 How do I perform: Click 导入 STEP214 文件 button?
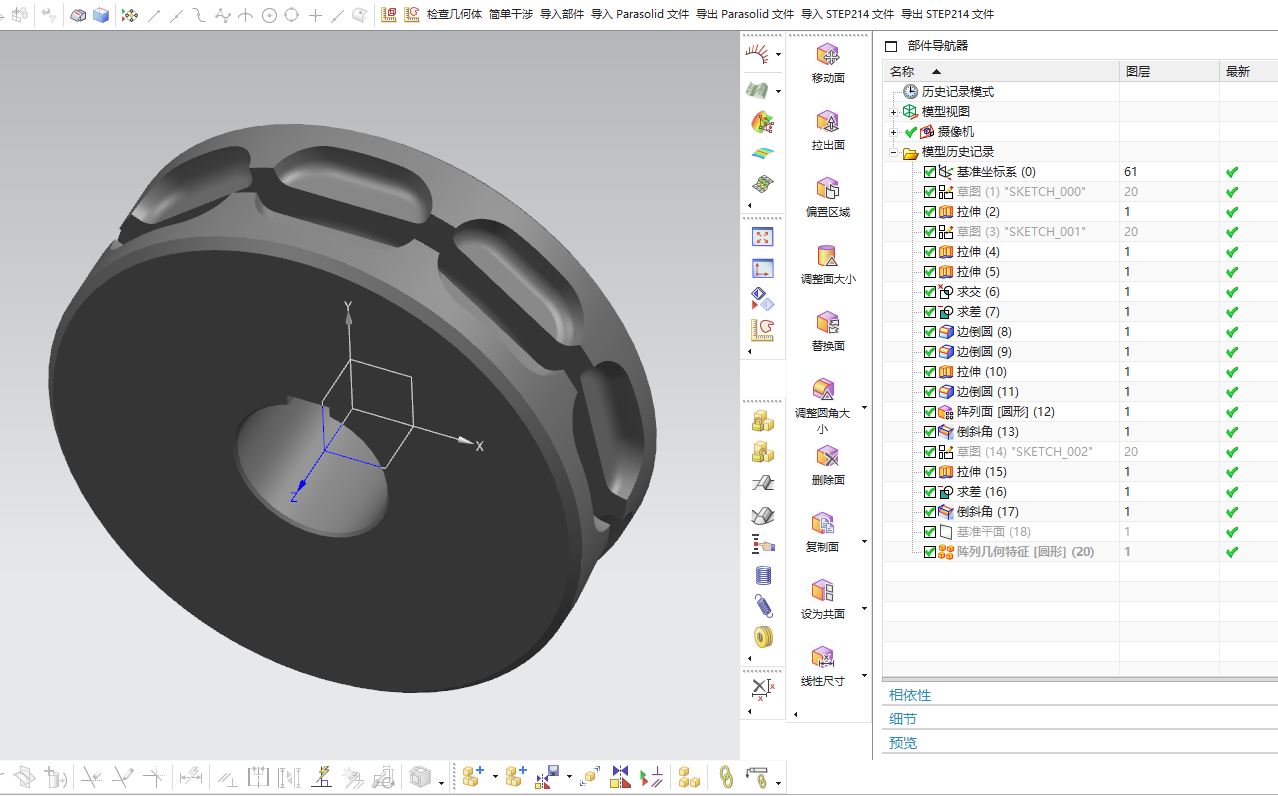(847, 15)
